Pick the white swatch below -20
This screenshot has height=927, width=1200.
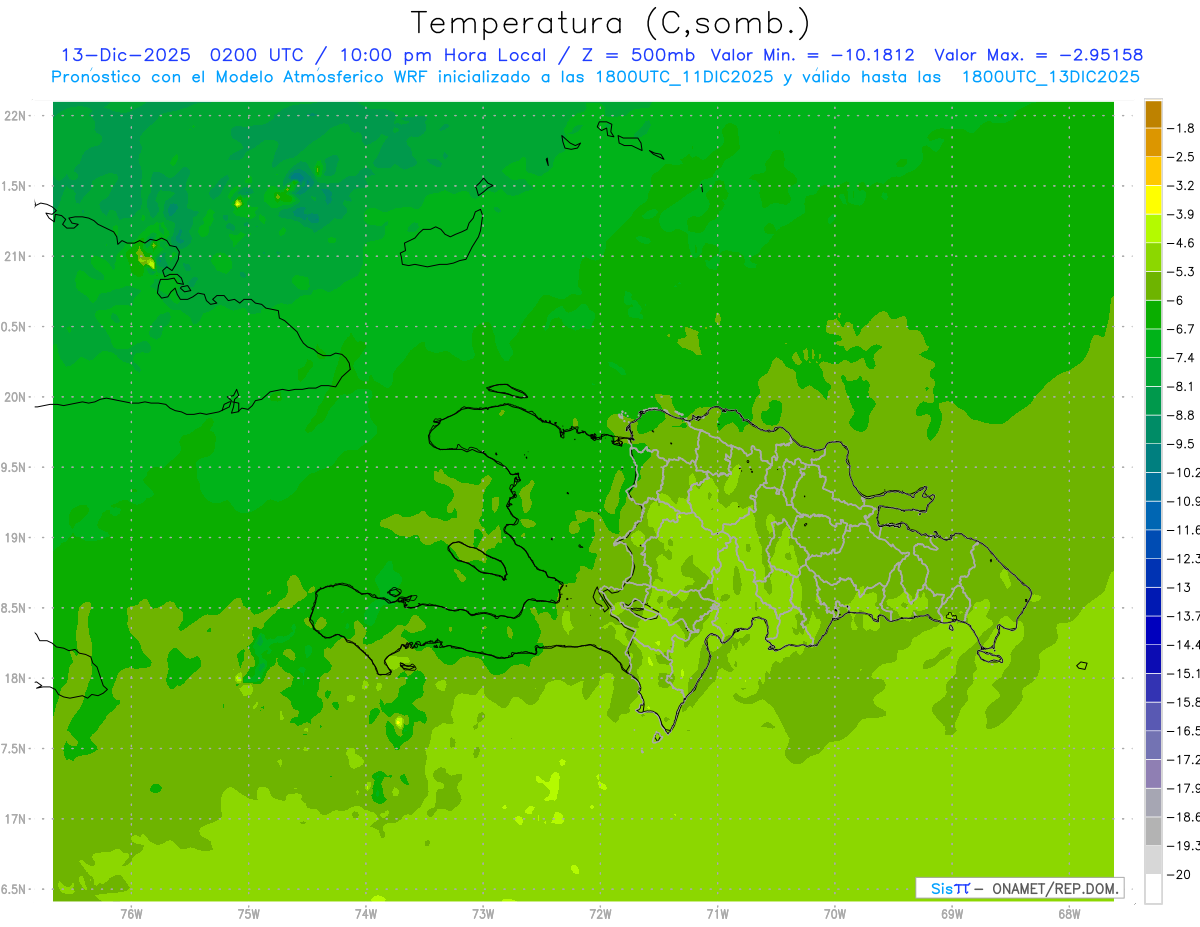coord(1153,889)
